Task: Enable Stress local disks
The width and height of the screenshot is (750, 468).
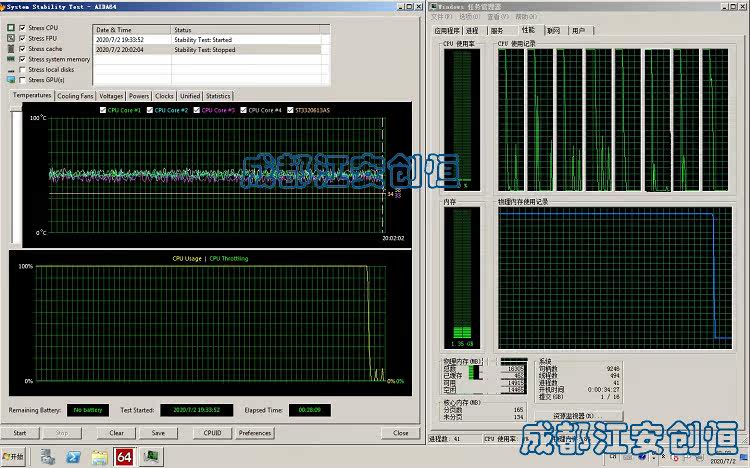Action: [22, 70]
